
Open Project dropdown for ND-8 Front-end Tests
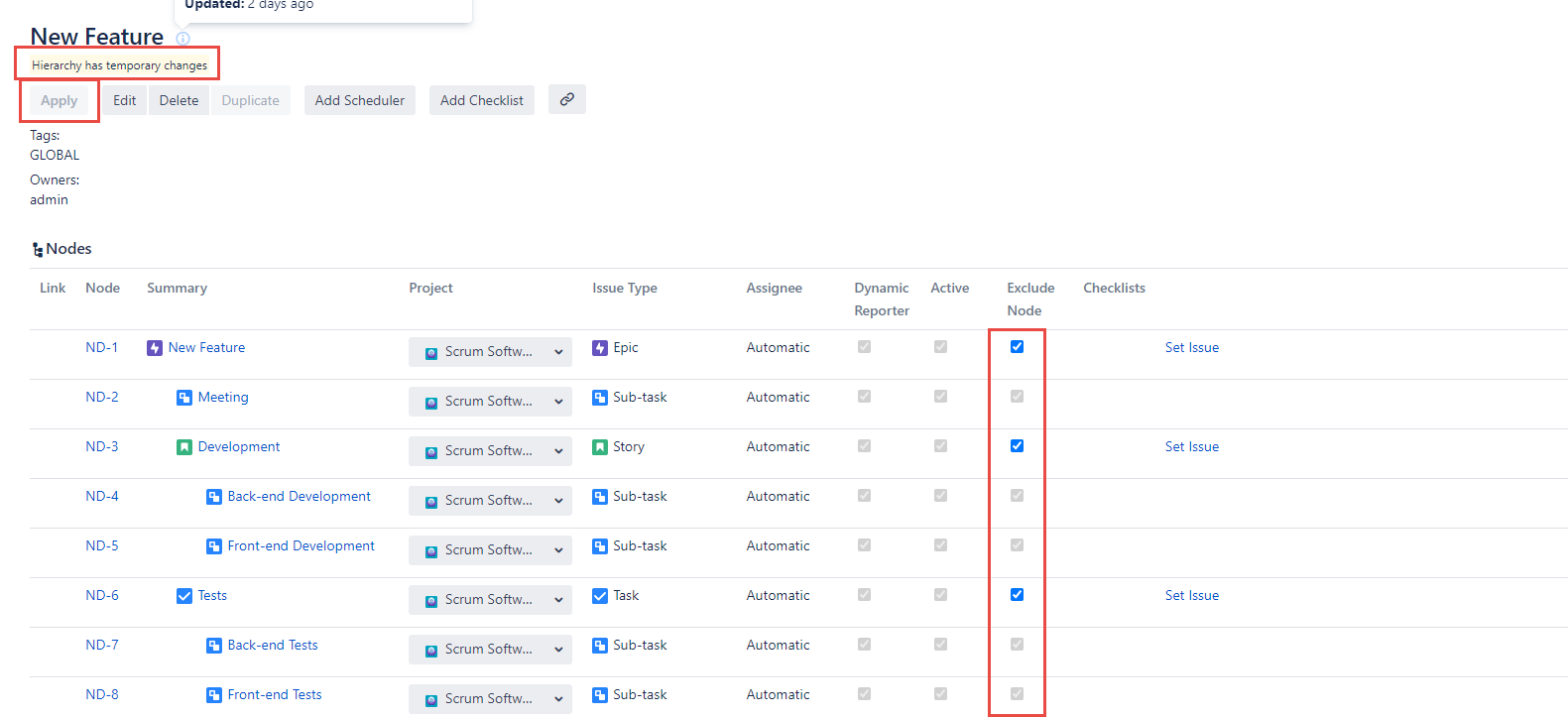[x=490, y=699]
